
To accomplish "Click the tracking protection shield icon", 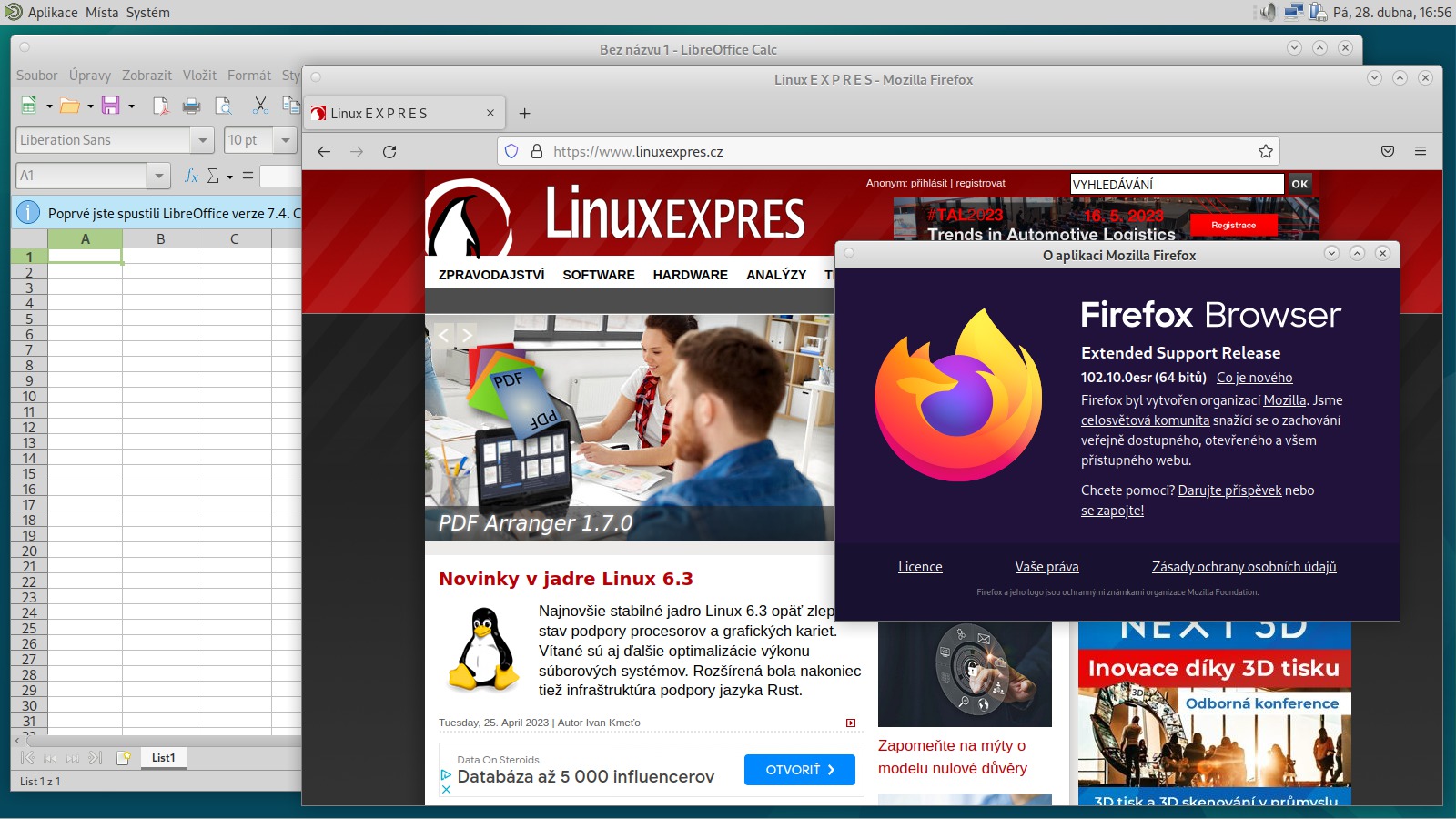I will (511, 151).
